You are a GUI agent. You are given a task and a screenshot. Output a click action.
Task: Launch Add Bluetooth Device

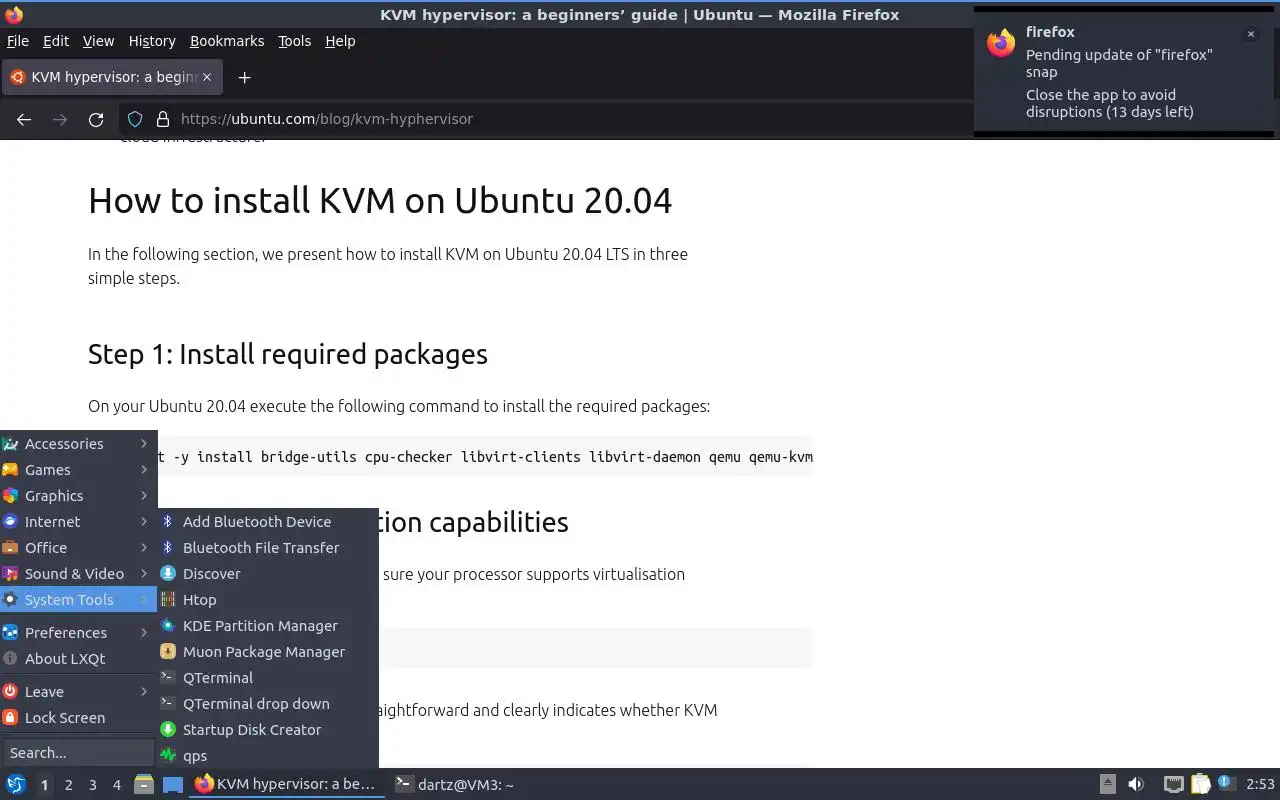(268, 521)
